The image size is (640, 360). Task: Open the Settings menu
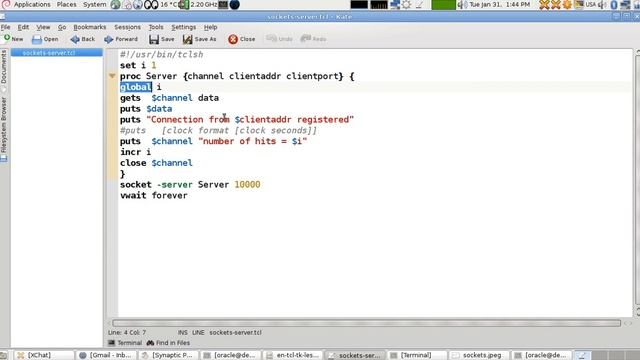(183, 27)
